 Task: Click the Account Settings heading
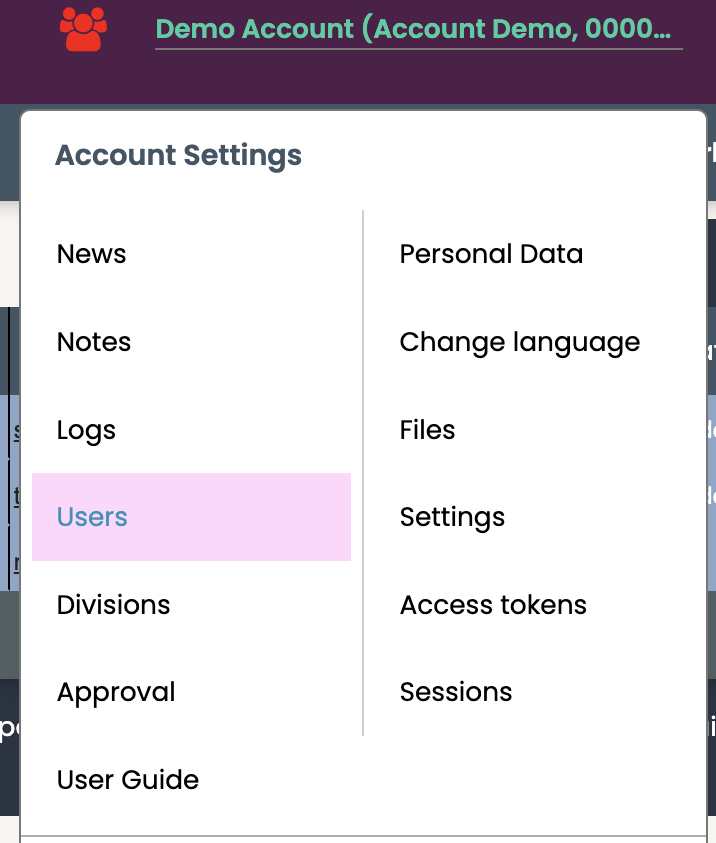tap(178, 156)
